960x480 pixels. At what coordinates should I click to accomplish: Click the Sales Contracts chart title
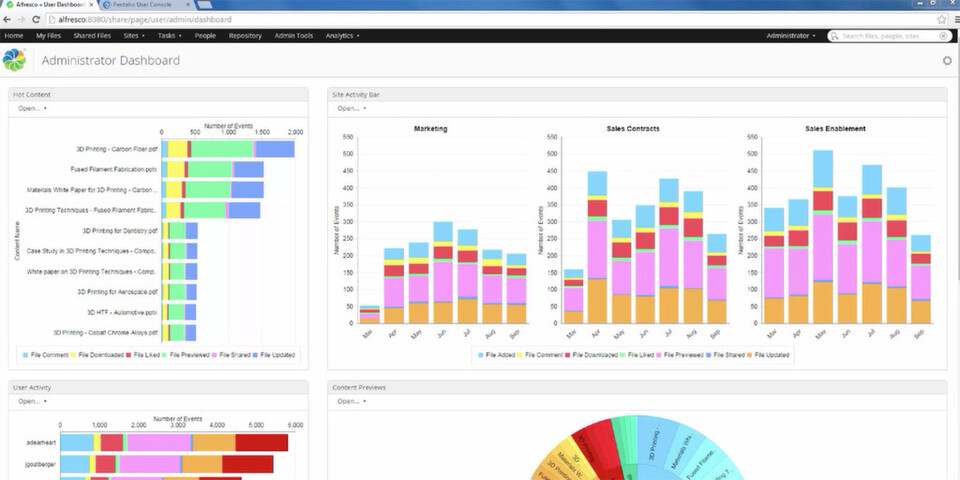click(x=633, y=129)
